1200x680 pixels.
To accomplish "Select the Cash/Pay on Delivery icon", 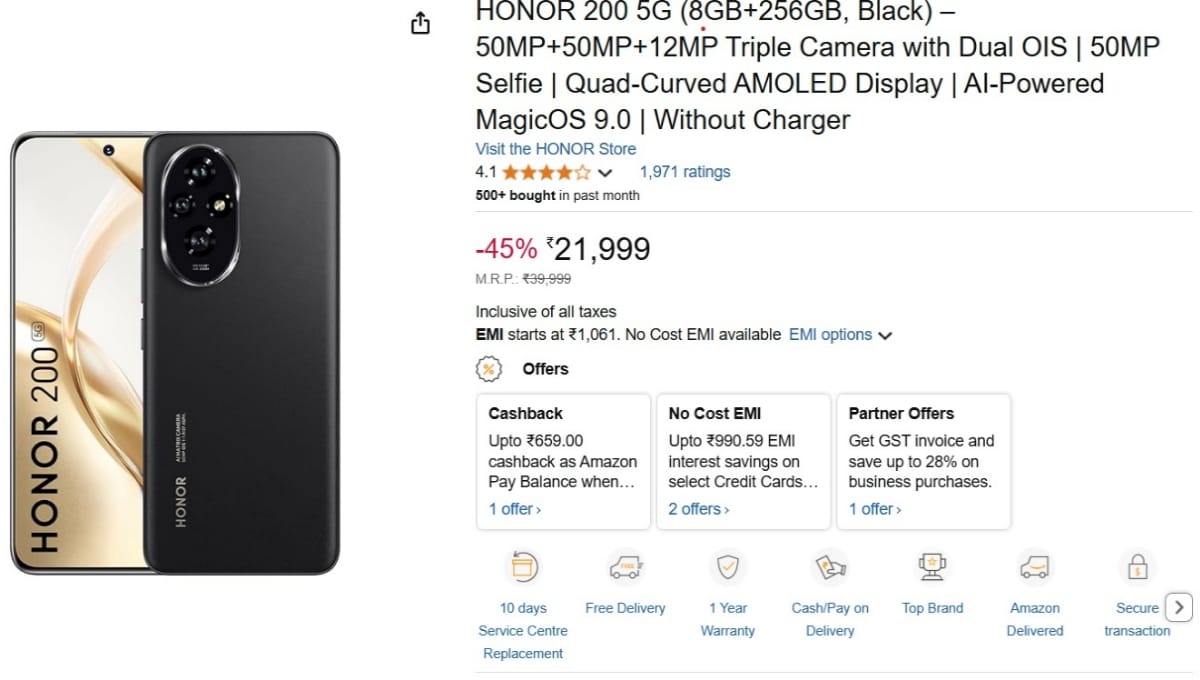I will 831,566.
